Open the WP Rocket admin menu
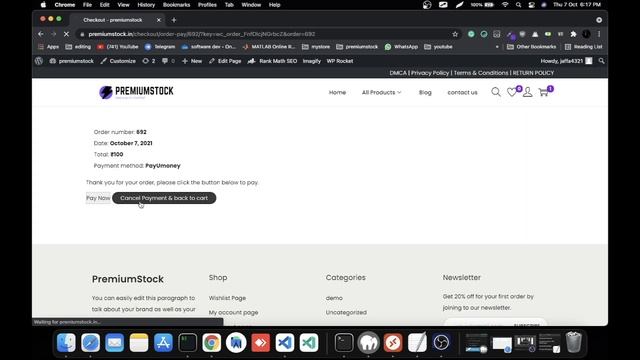This screenshot has width=640, height=360. pyautogui.click(x=340, y=61)
